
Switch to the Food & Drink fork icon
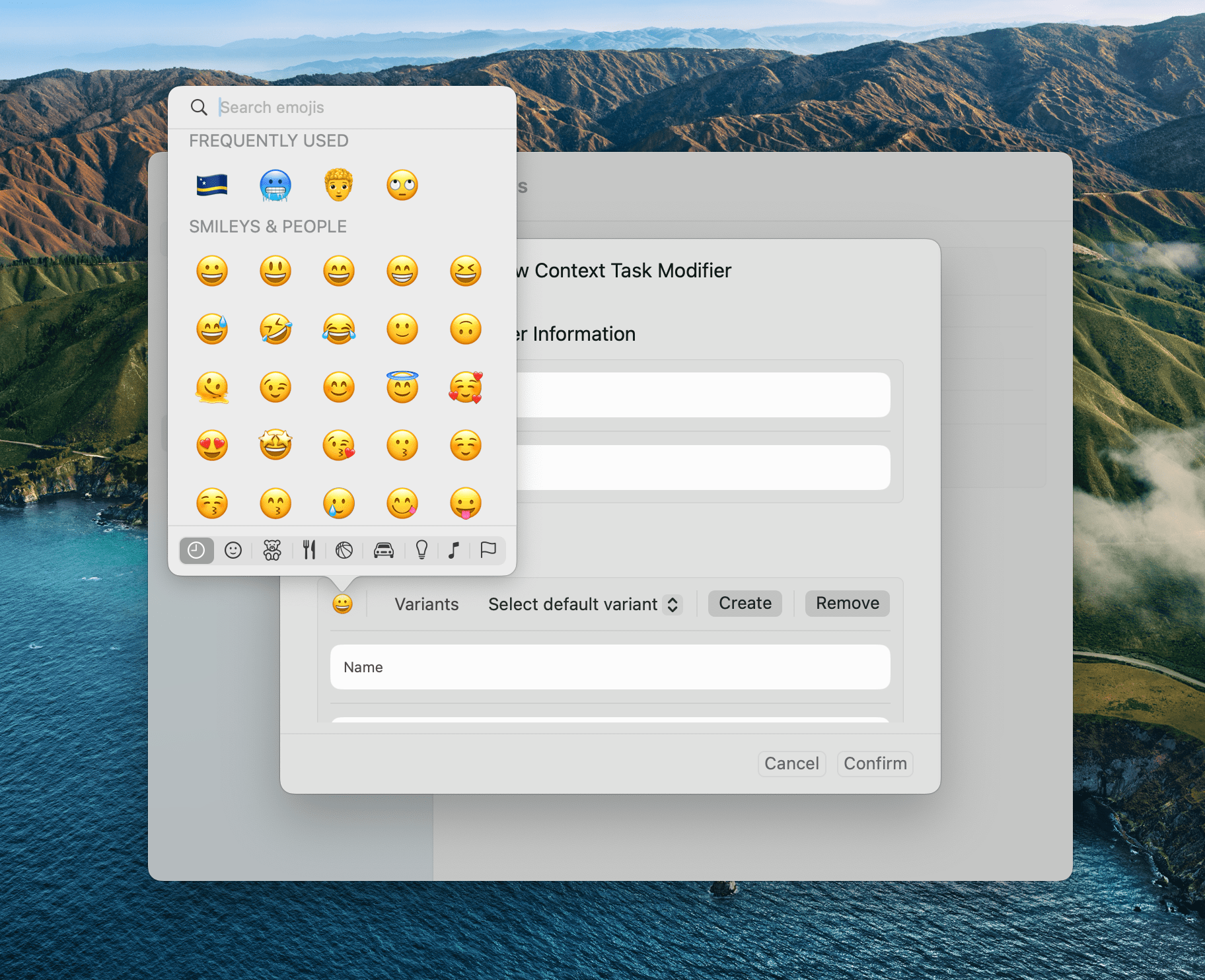point(309,550)
